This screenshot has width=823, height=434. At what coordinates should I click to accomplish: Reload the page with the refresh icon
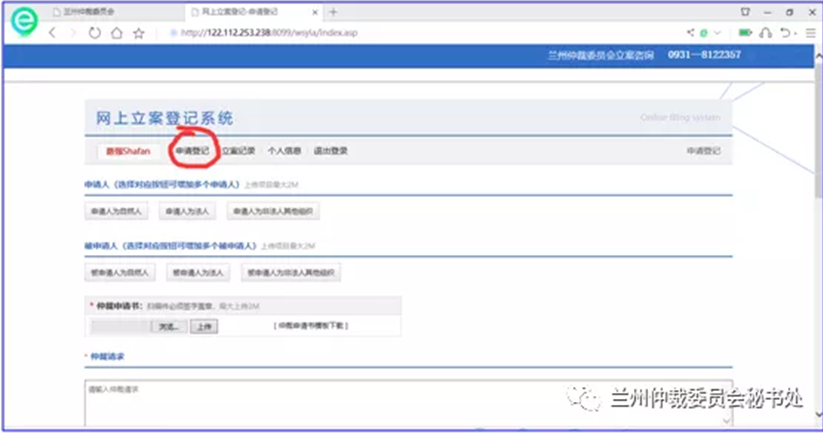point(94,33)
